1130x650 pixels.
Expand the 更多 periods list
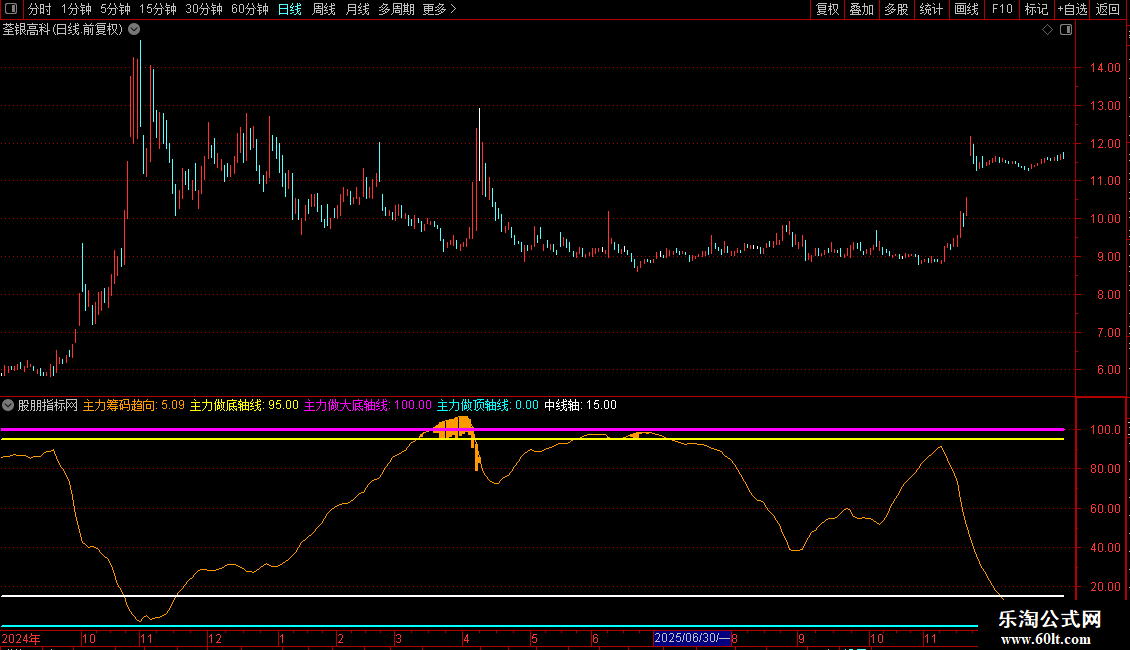[x=439, y=9]
